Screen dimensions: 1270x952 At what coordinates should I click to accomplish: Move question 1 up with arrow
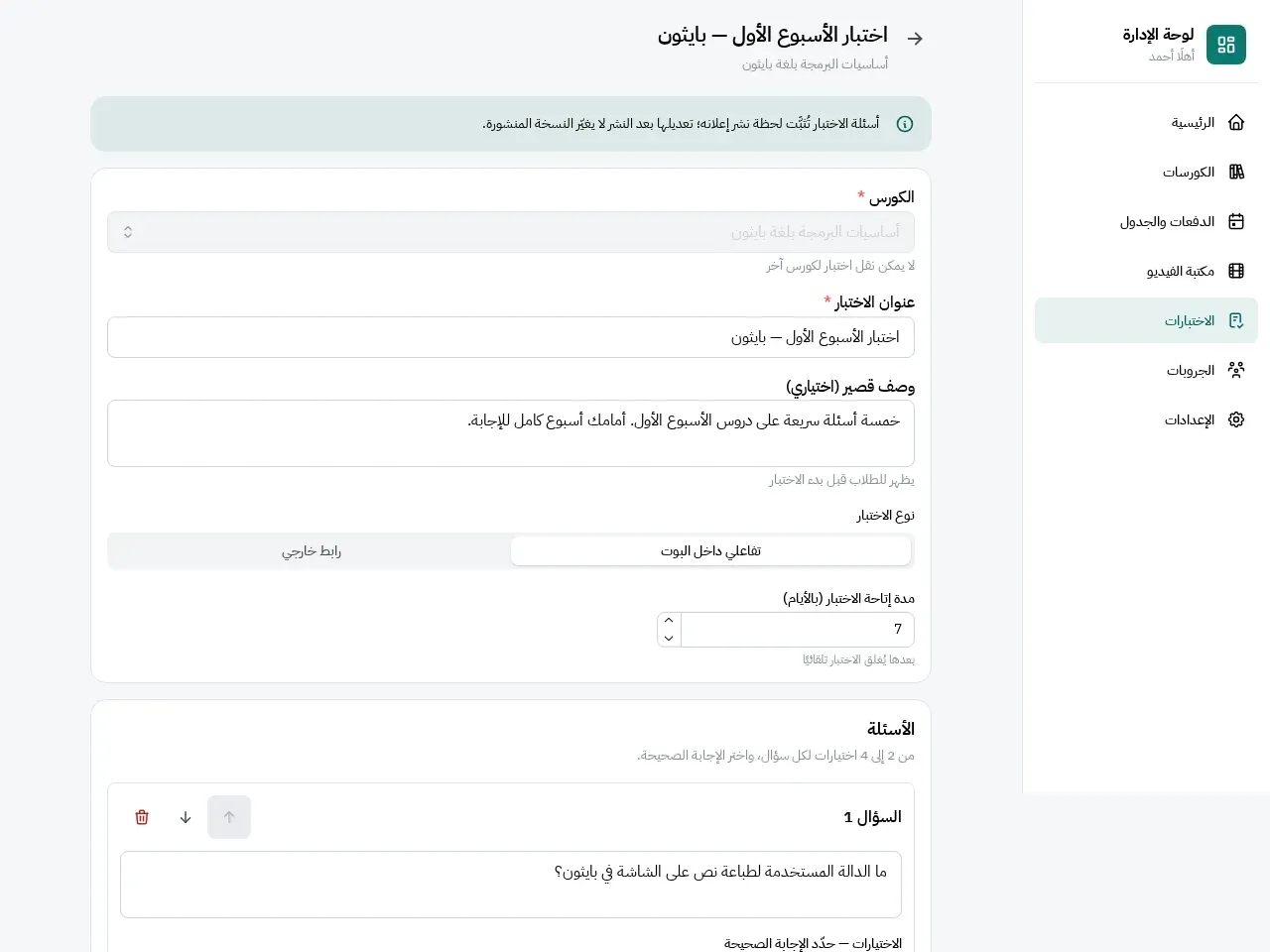(229, 817)
